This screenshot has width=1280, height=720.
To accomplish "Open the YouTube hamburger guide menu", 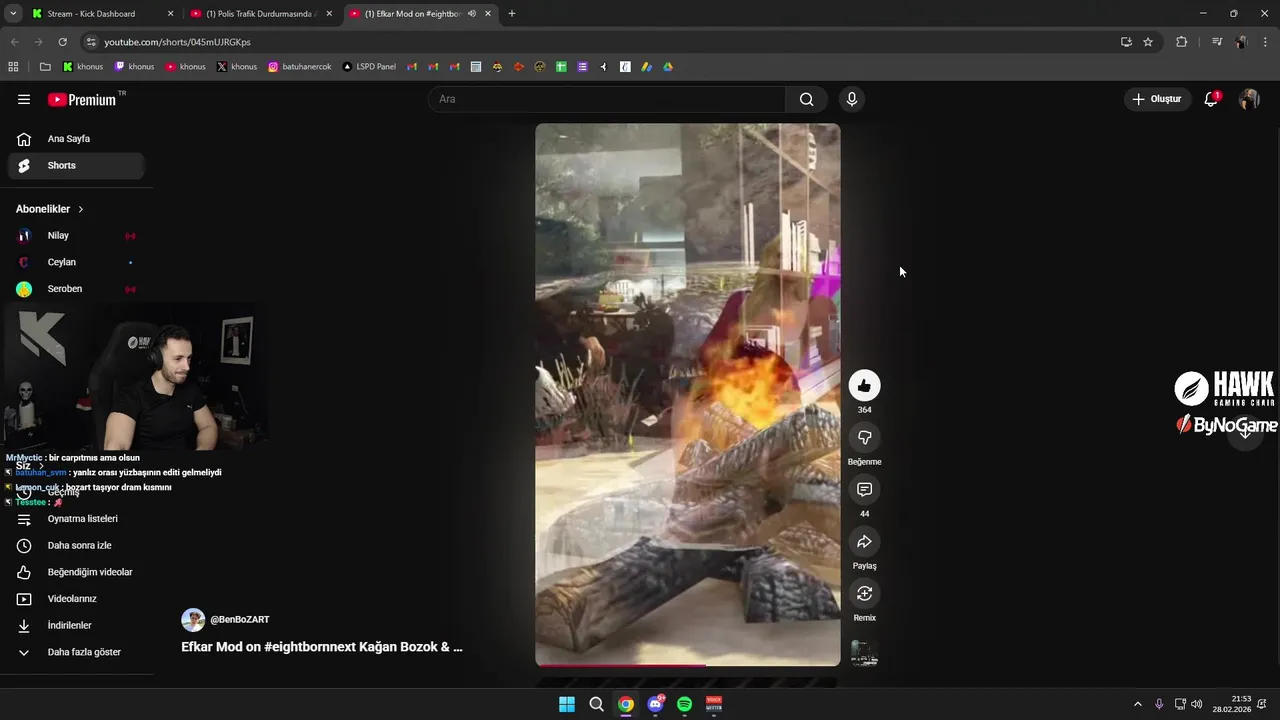I will [x=24, y=99].
